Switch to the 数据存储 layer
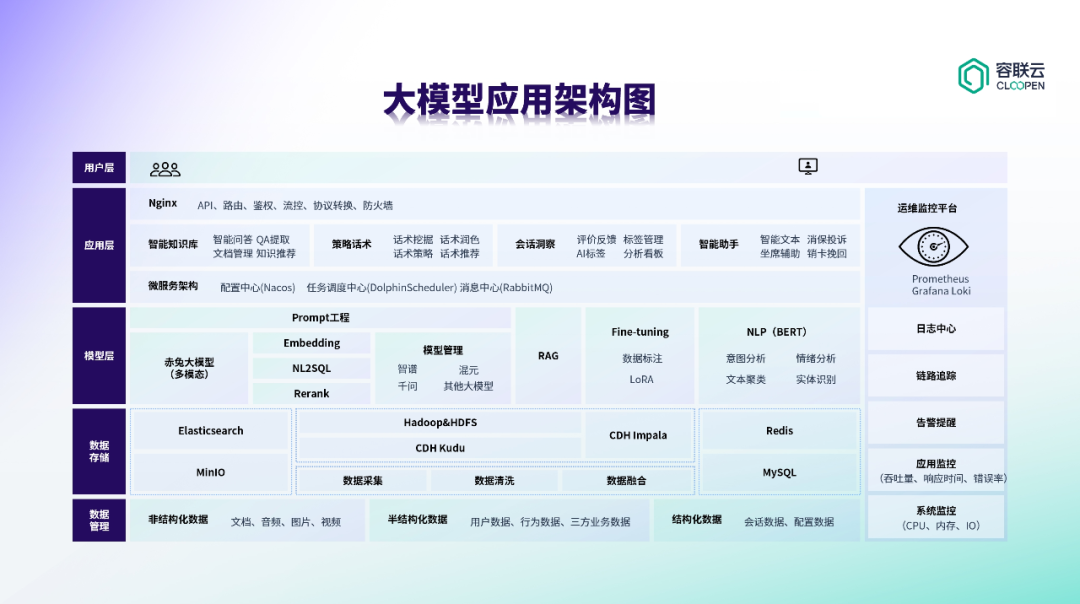The image size is (1080, 604). point(98,451)
